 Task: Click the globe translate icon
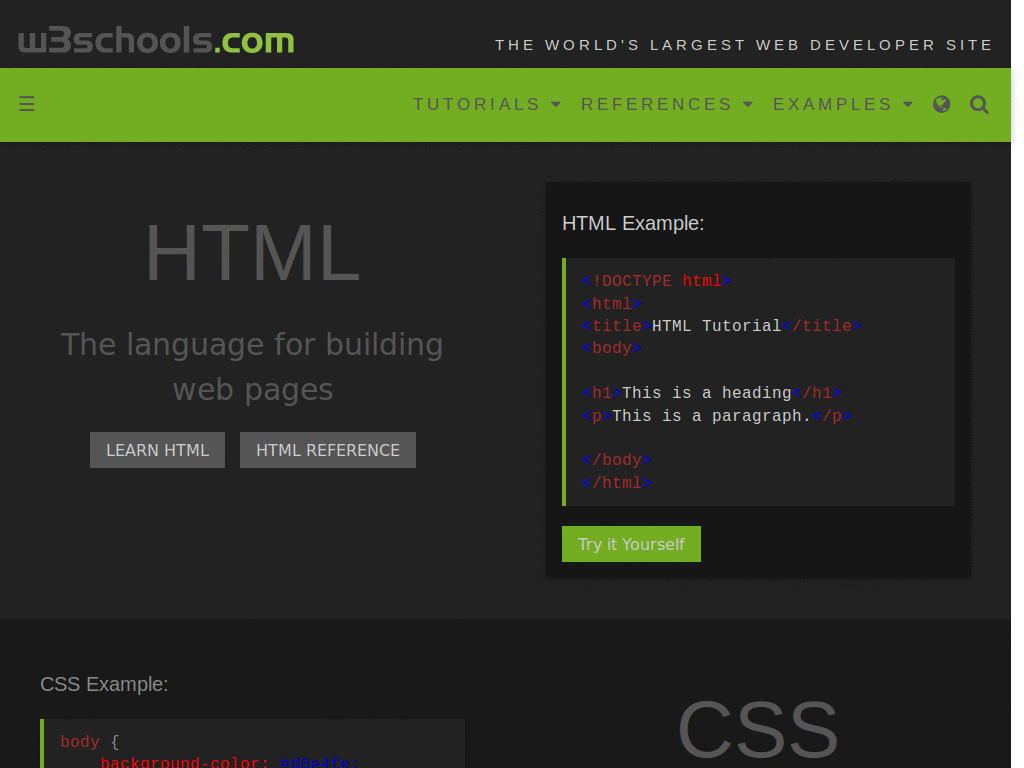(941, 104)
